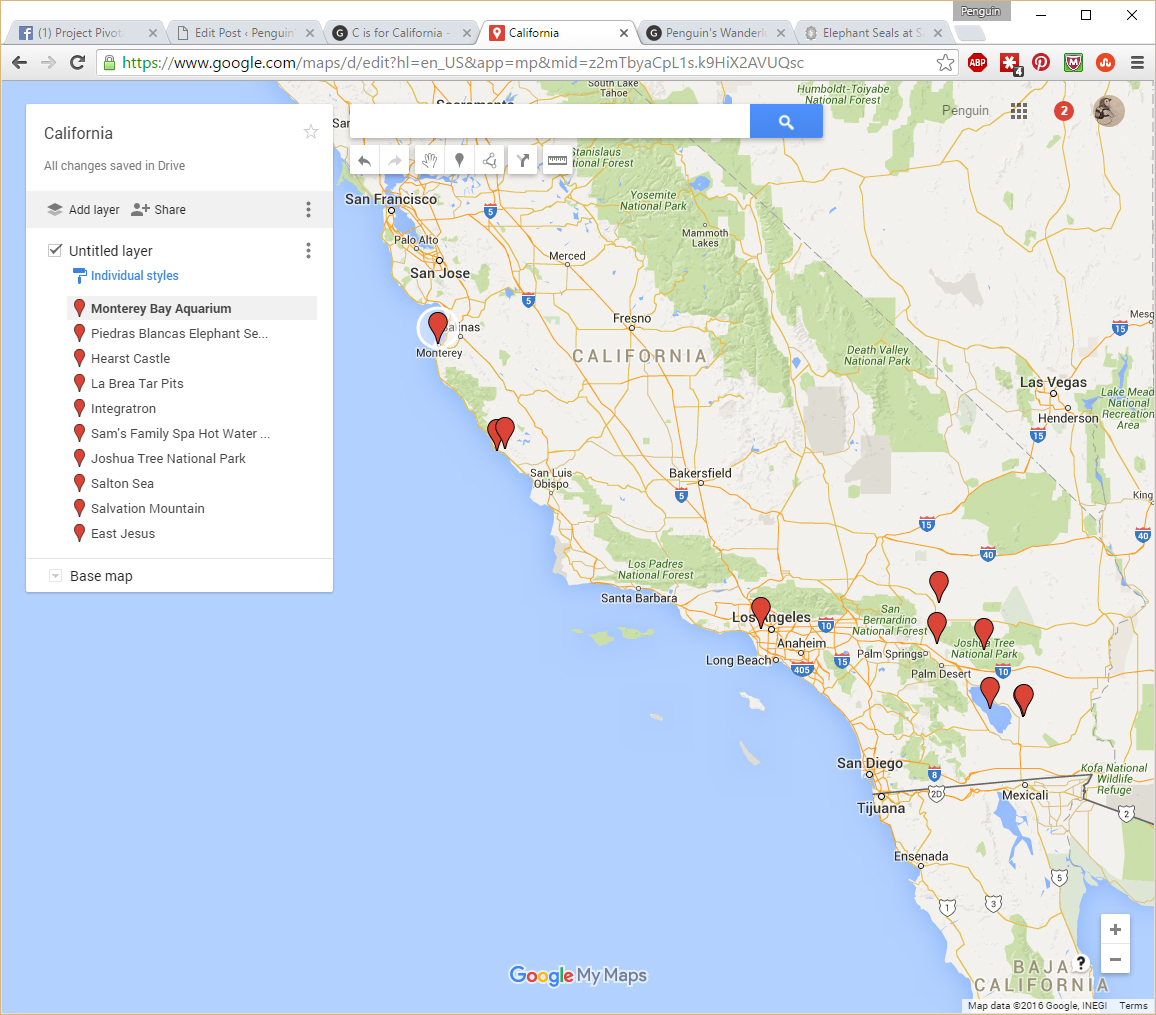Click the California map title

pos(78,133)
